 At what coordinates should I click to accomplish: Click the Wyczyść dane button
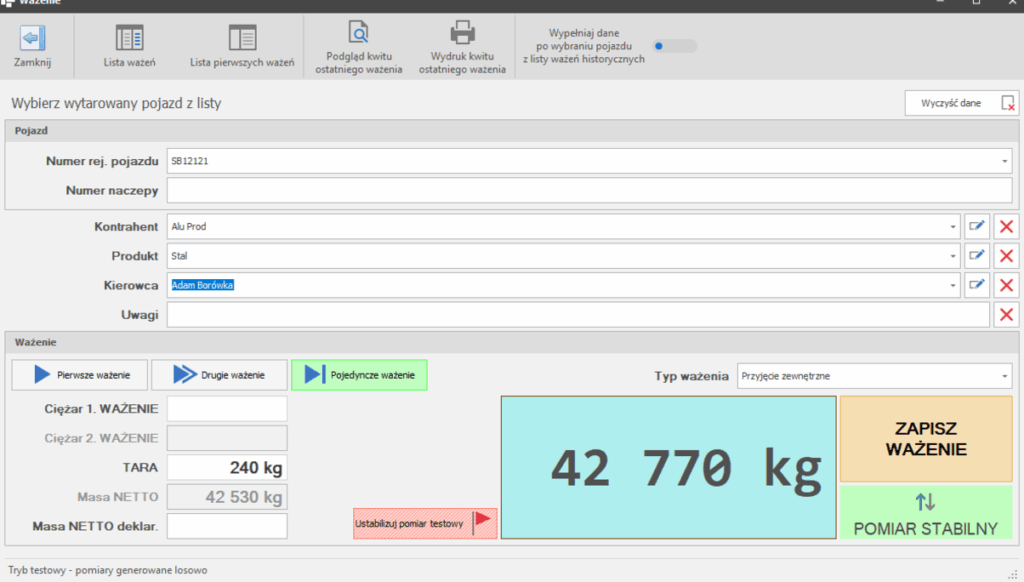click(x=961, y=103)
